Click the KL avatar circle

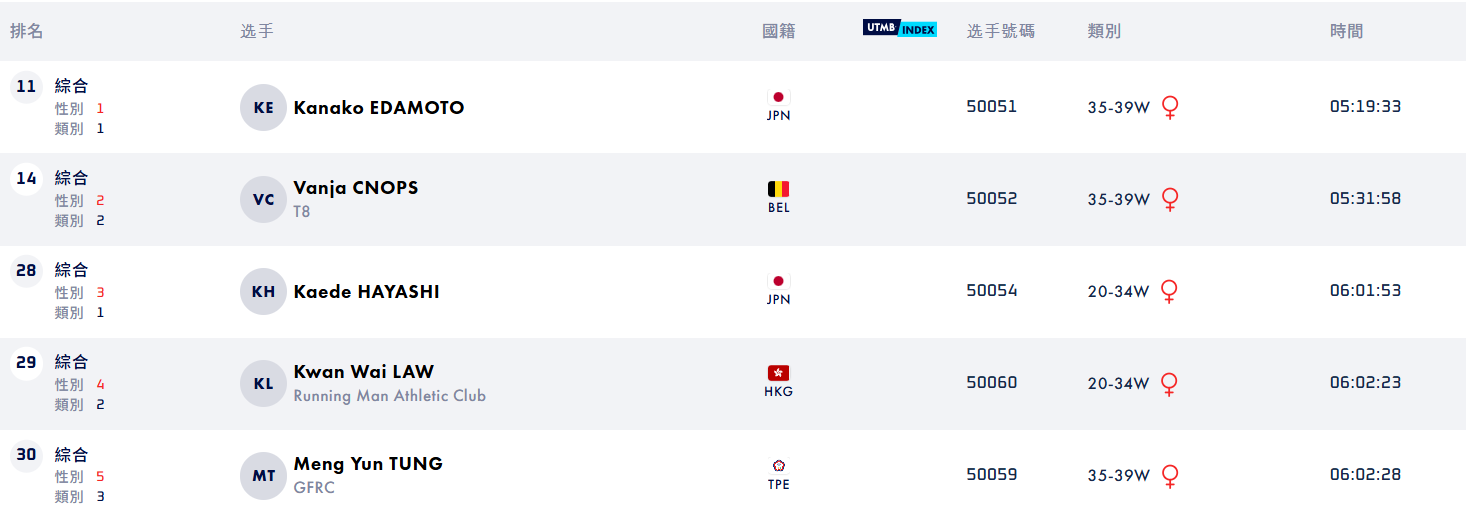click(x=263, y=383)
